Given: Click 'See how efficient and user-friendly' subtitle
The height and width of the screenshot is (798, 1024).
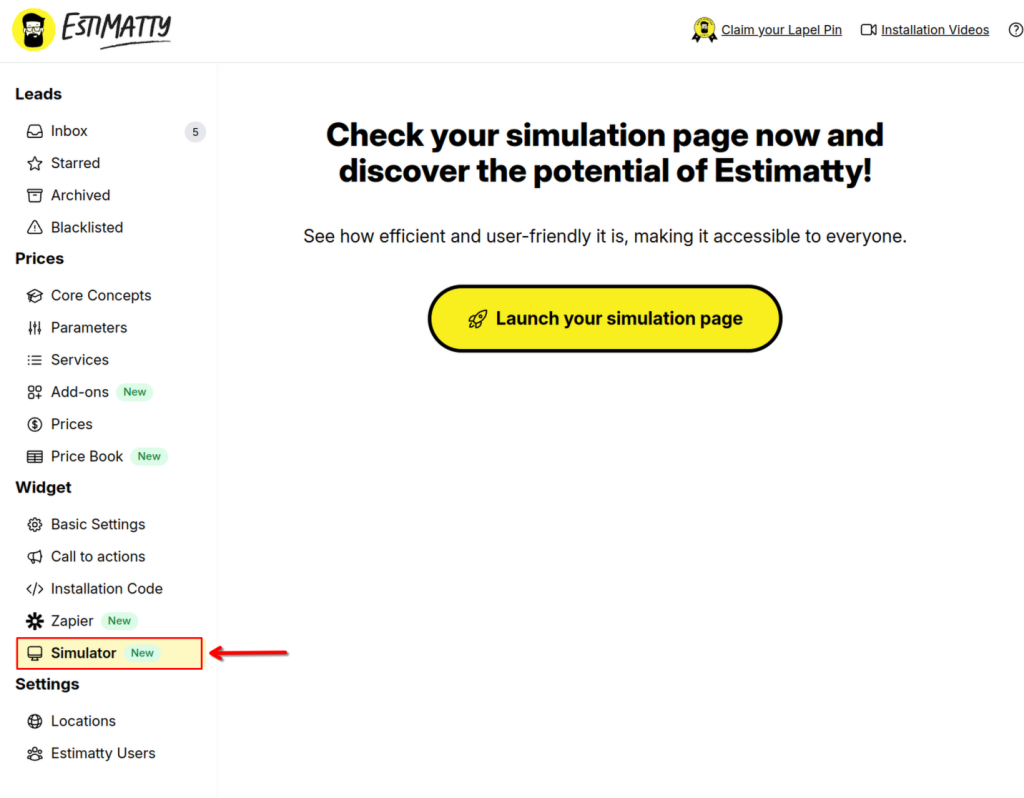Looking at the screenshot, I should coord(605,236).
